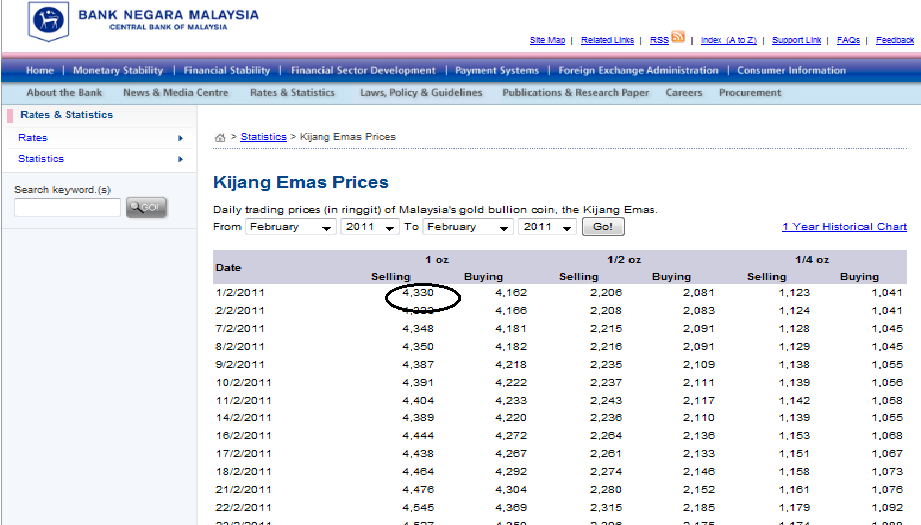
Task: Click the Go! button
Action: coord(603,227)
